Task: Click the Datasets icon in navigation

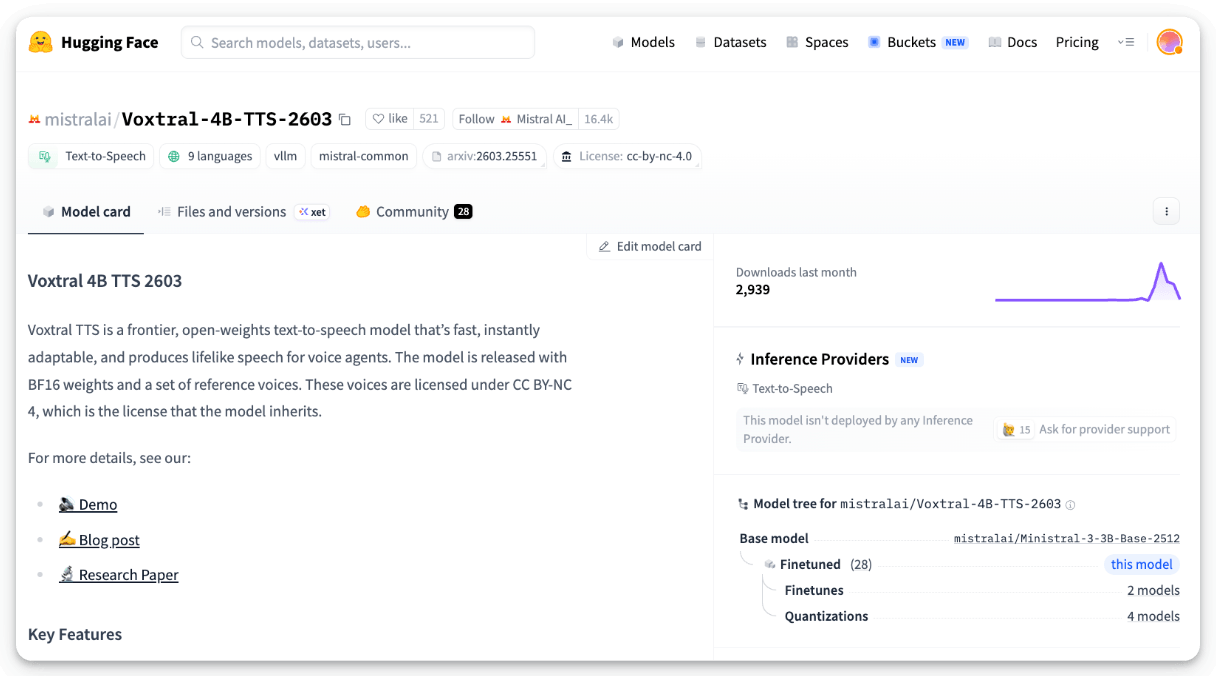Action: pos(701,43)
